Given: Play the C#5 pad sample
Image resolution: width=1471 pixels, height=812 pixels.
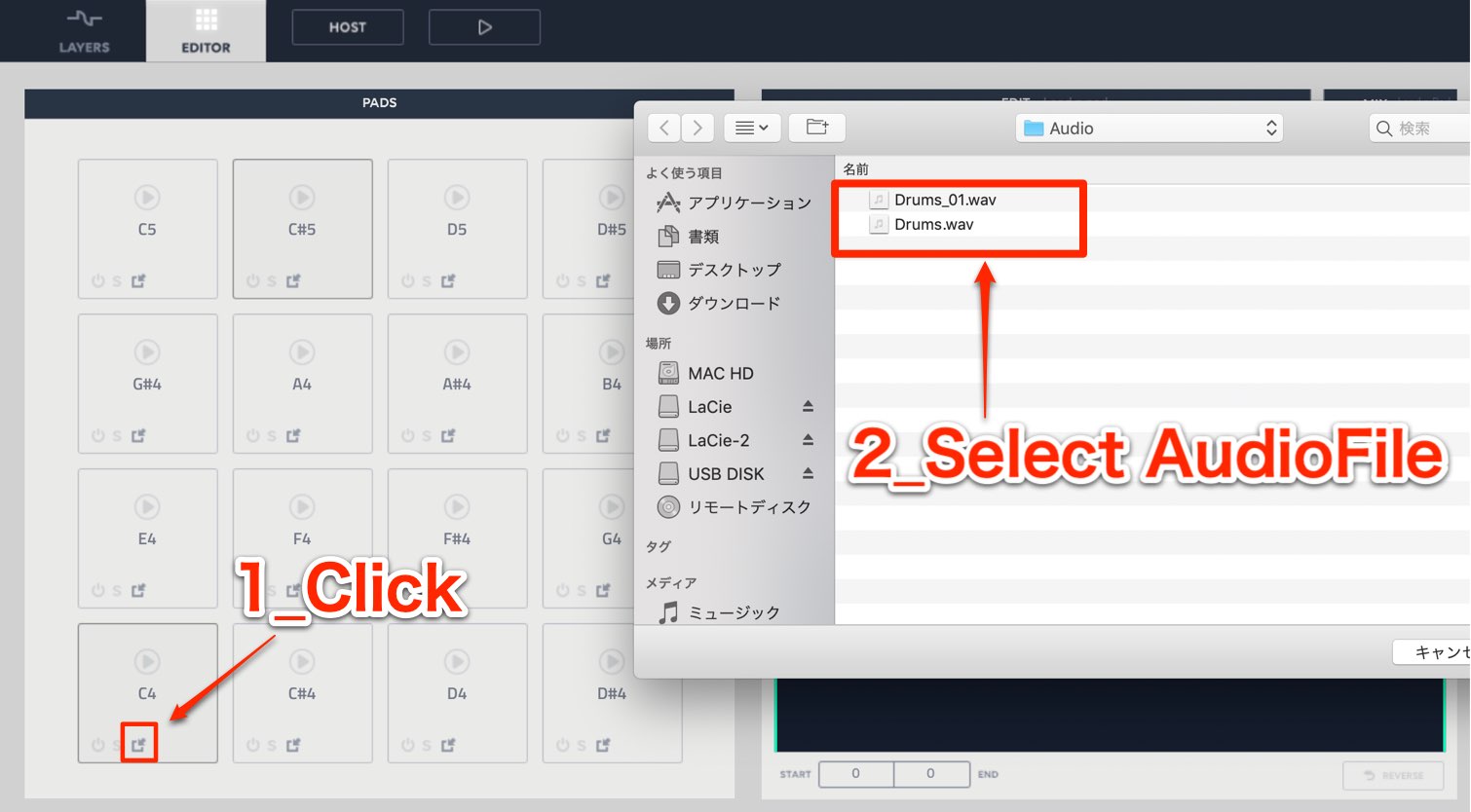Looking at the screenshot, I should tap(302, 198).
